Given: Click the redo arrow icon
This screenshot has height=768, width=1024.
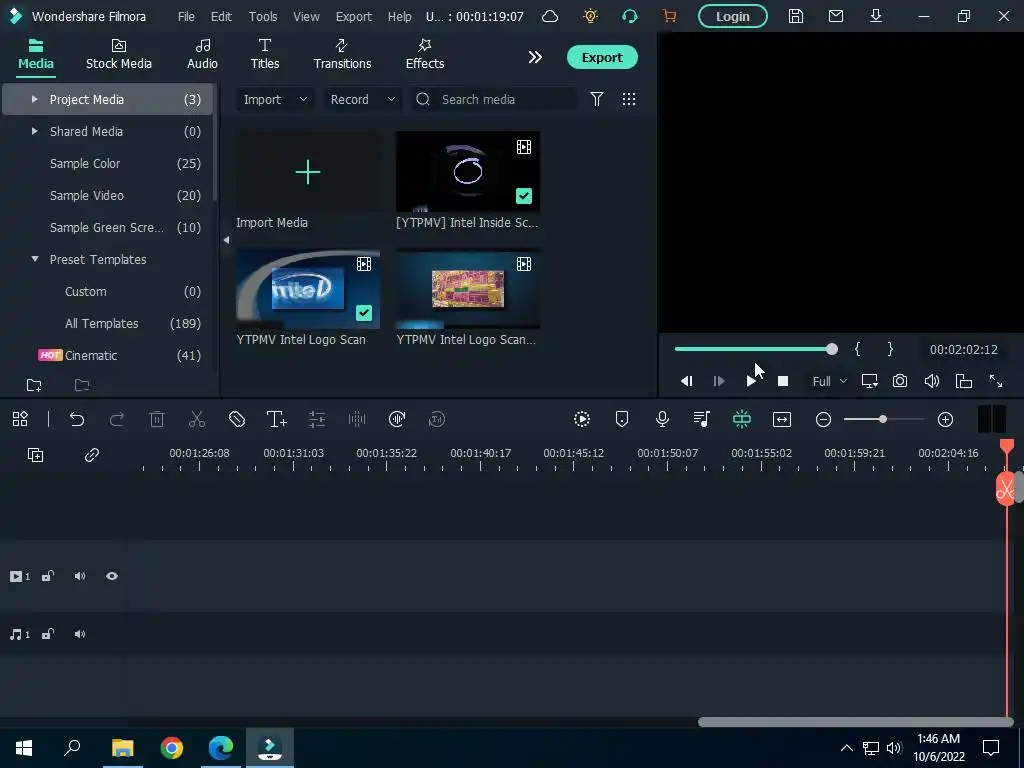Looking at the screenshot, I should tap(117, 419).
